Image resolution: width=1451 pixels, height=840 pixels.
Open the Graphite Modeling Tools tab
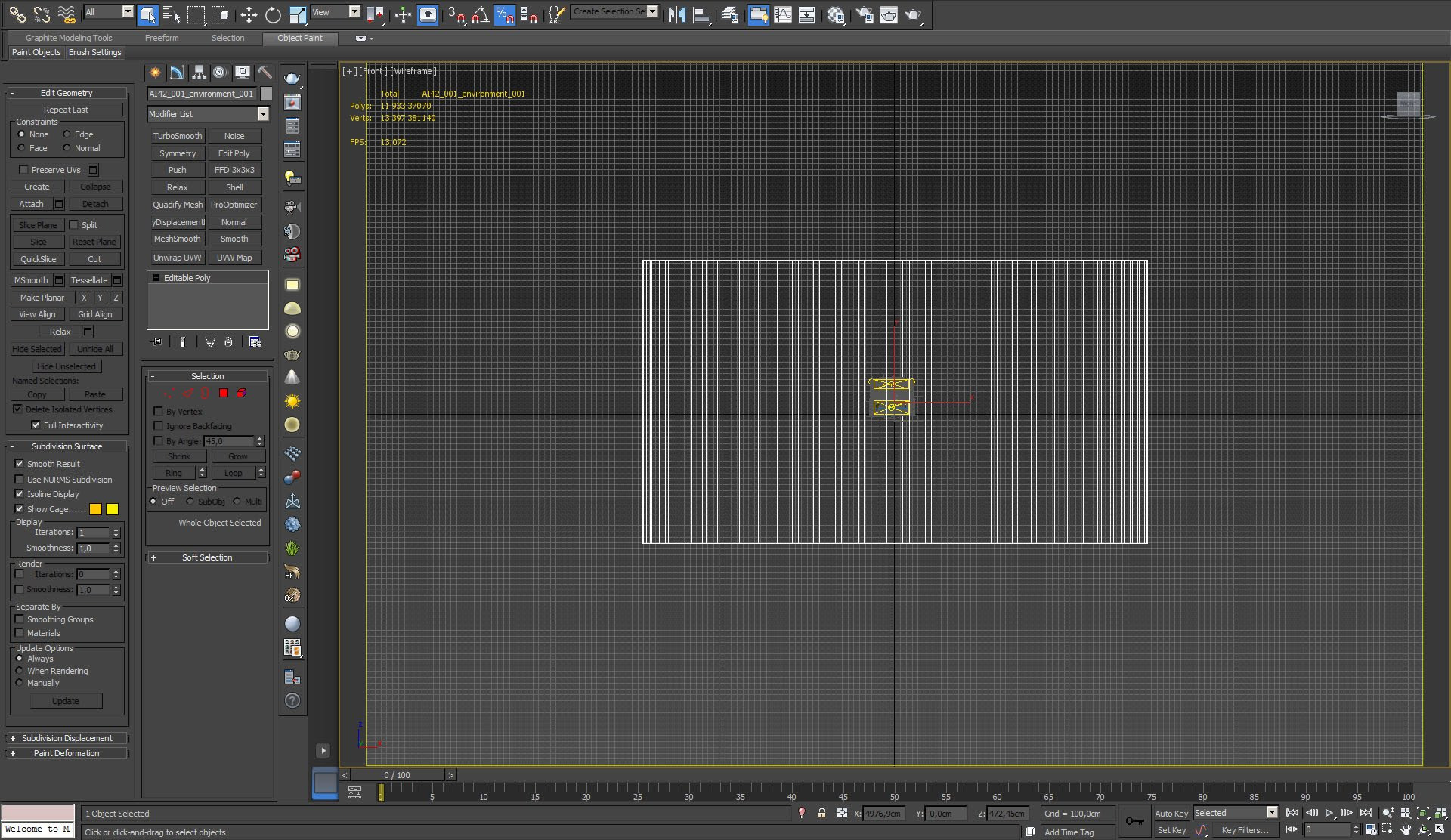(69, 38)
